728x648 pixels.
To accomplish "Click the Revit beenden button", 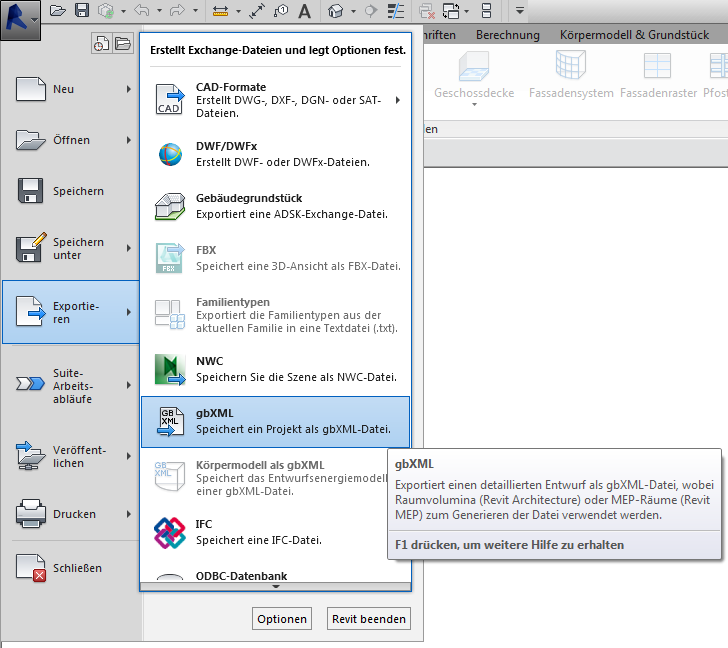I will click(x=369, y=619).
